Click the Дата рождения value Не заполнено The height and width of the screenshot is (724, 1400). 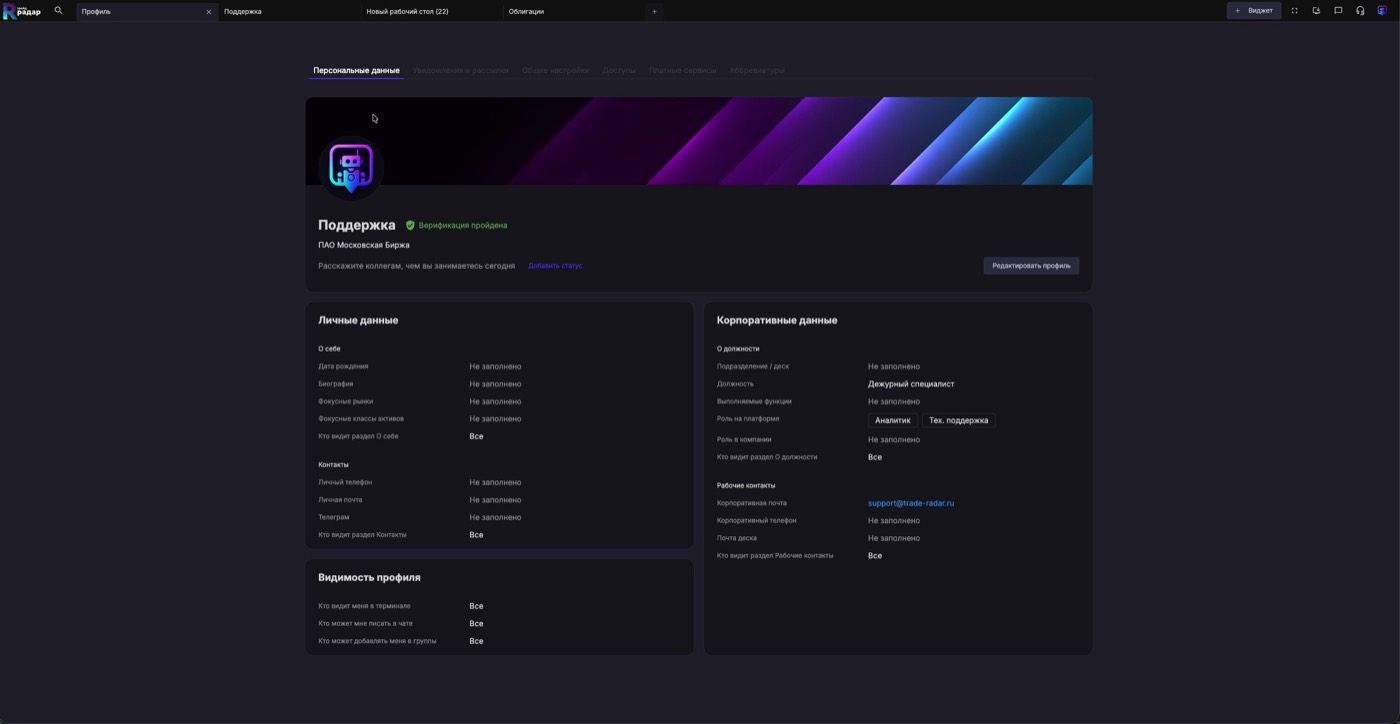point(495,367)
